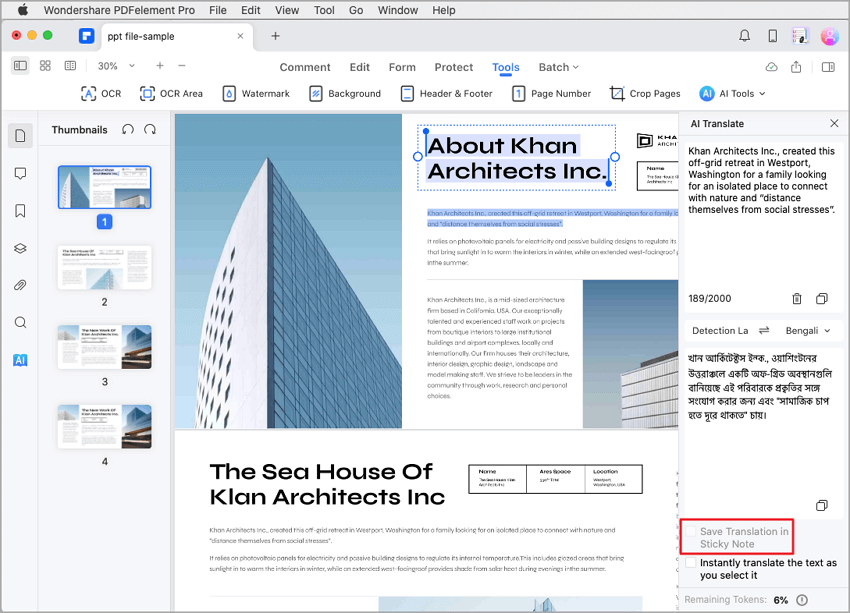Open the Bengali target language dropdown
Image resolution: width=850 pixels, height=613 pixels.
click(808, 331)
